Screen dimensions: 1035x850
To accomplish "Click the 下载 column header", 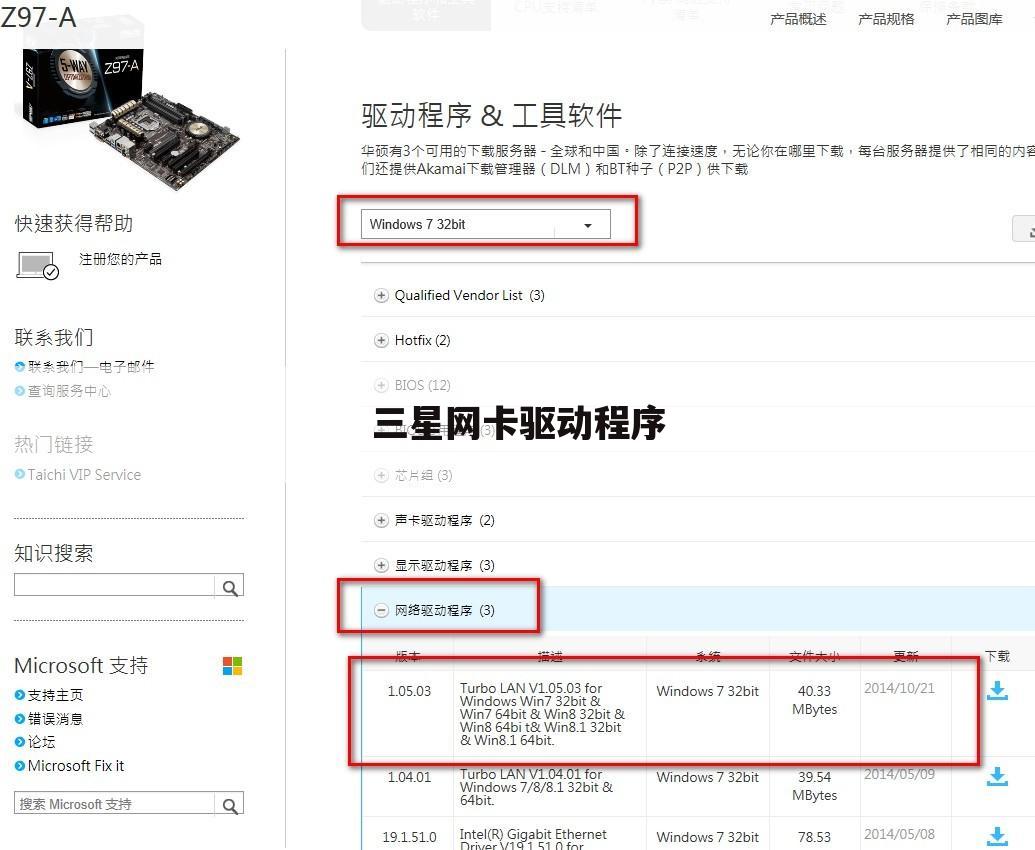I will 997,656.
